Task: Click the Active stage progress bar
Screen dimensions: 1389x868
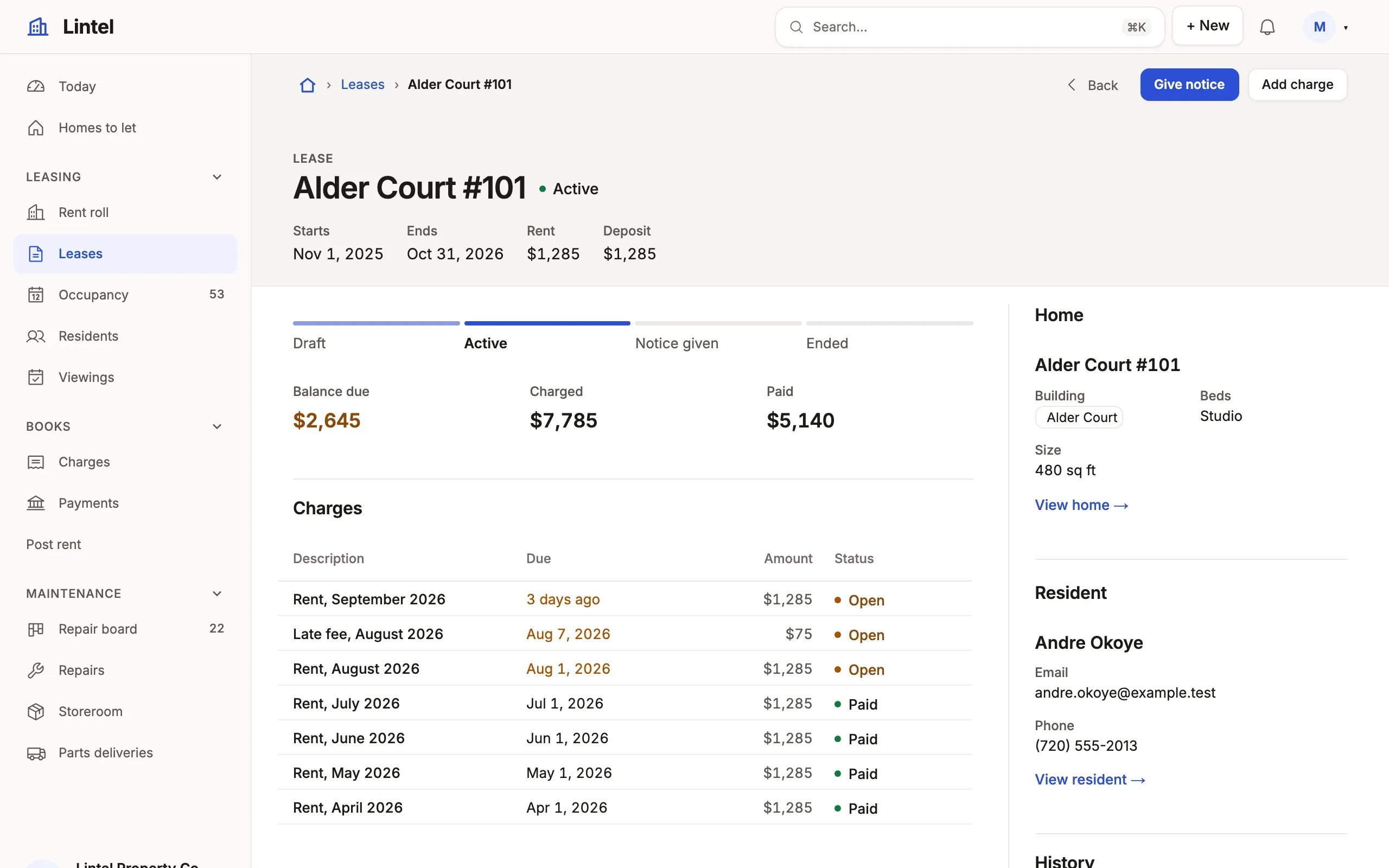Action: click(547, 323)
